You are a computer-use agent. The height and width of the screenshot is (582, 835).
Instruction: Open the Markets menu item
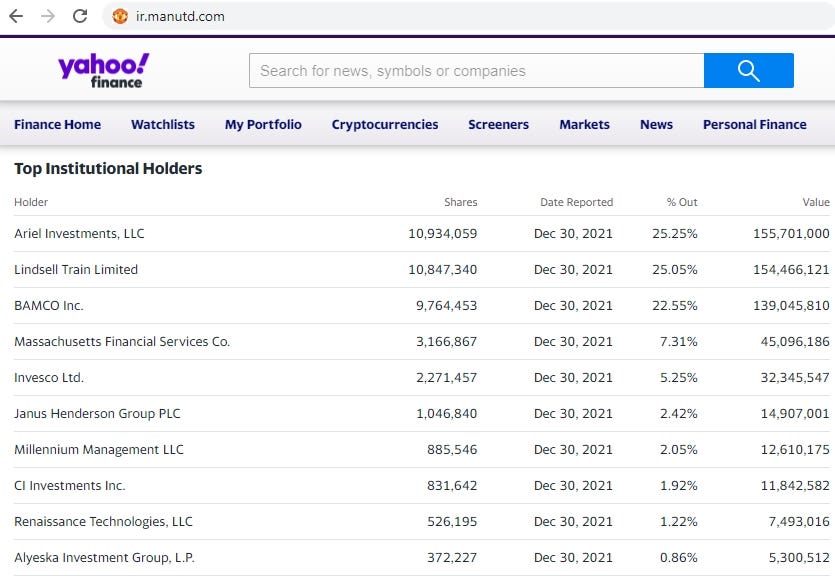coord(584,125)
